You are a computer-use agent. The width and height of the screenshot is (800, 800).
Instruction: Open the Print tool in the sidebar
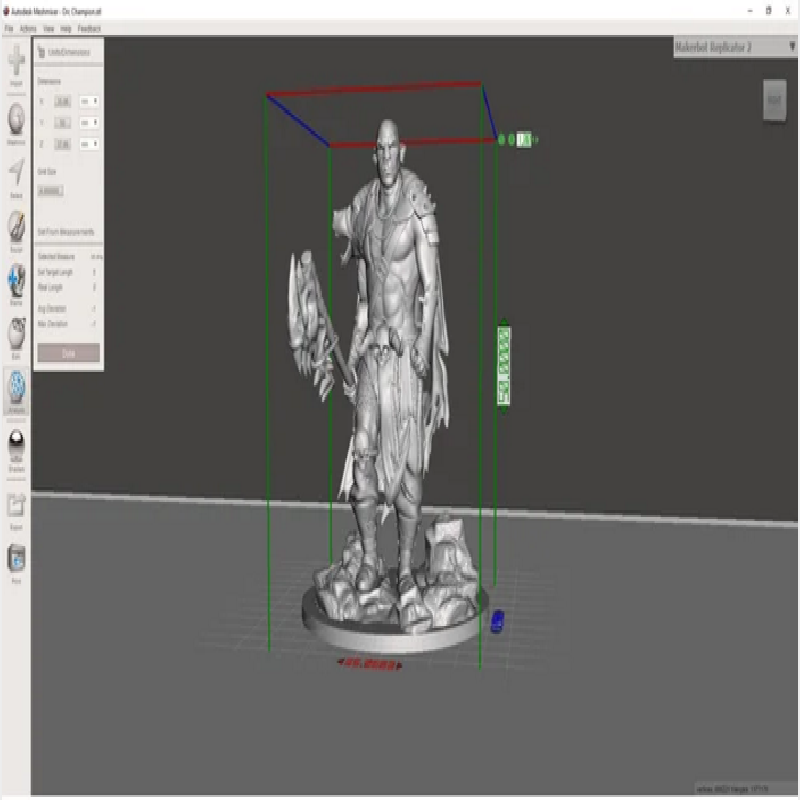click(x=16, y=558)
